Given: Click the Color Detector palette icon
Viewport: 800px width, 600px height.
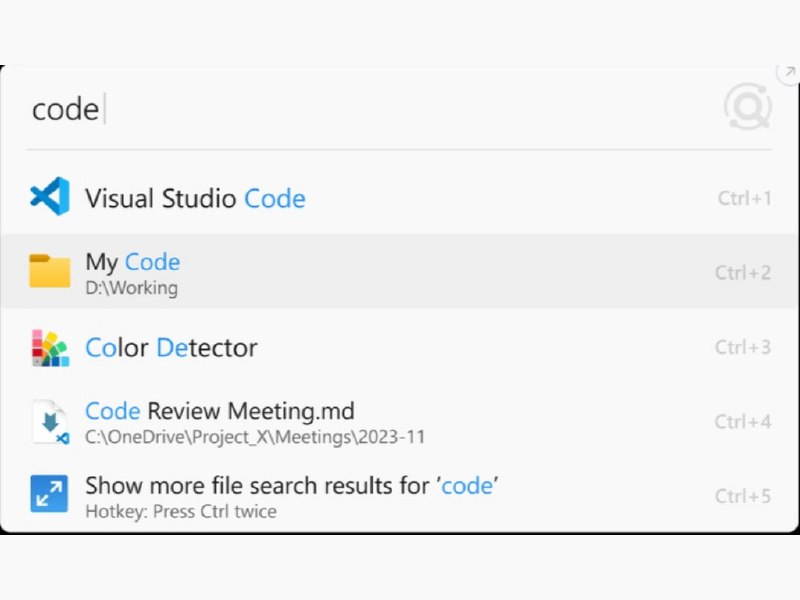Looking at the screenshot, I should click(50, 348).
